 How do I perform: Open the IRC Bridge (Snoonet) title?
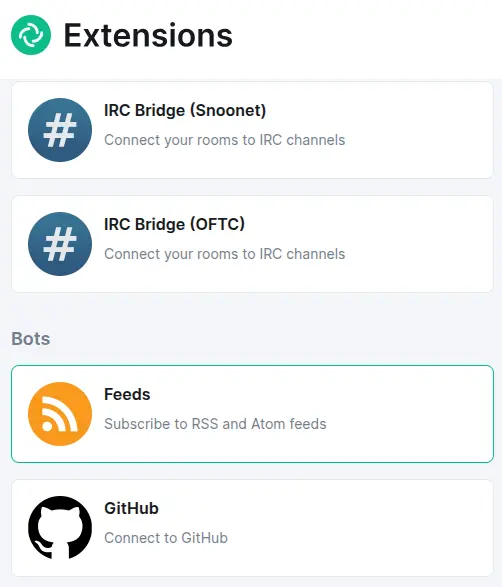coord(185,110)
